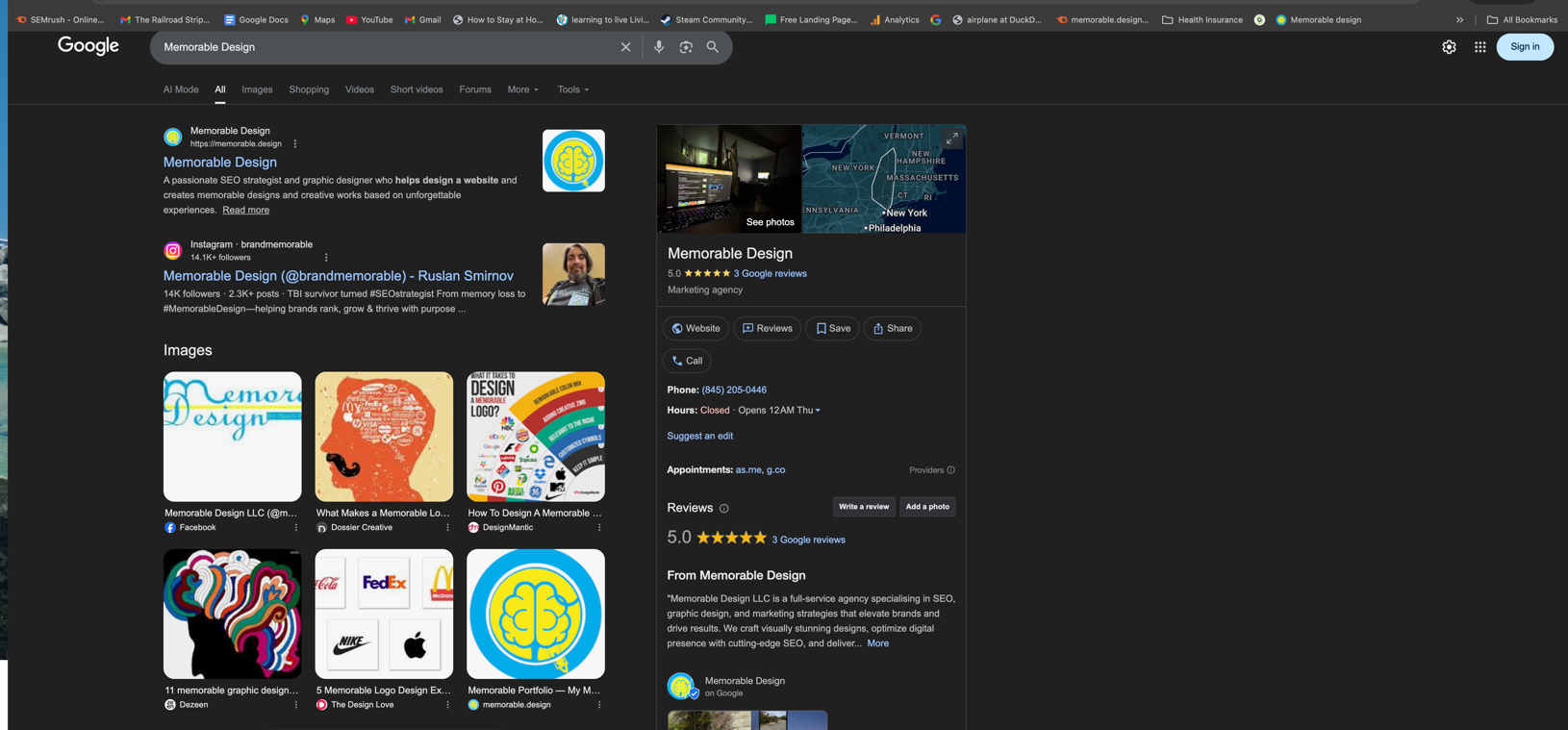1568x730 pixels.
Task: Open the brain logo thumbnail of first result
Action: (x=573, y=161)
